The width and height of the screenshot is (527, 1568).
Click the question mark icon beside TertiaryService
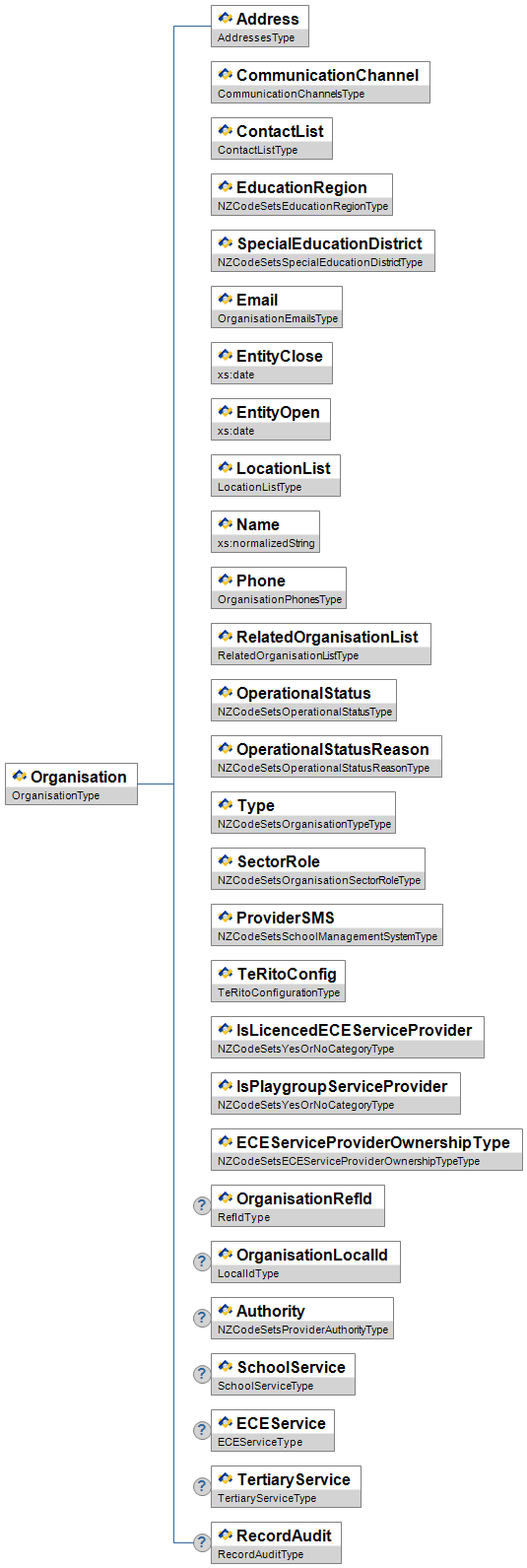coord(201,1486)
